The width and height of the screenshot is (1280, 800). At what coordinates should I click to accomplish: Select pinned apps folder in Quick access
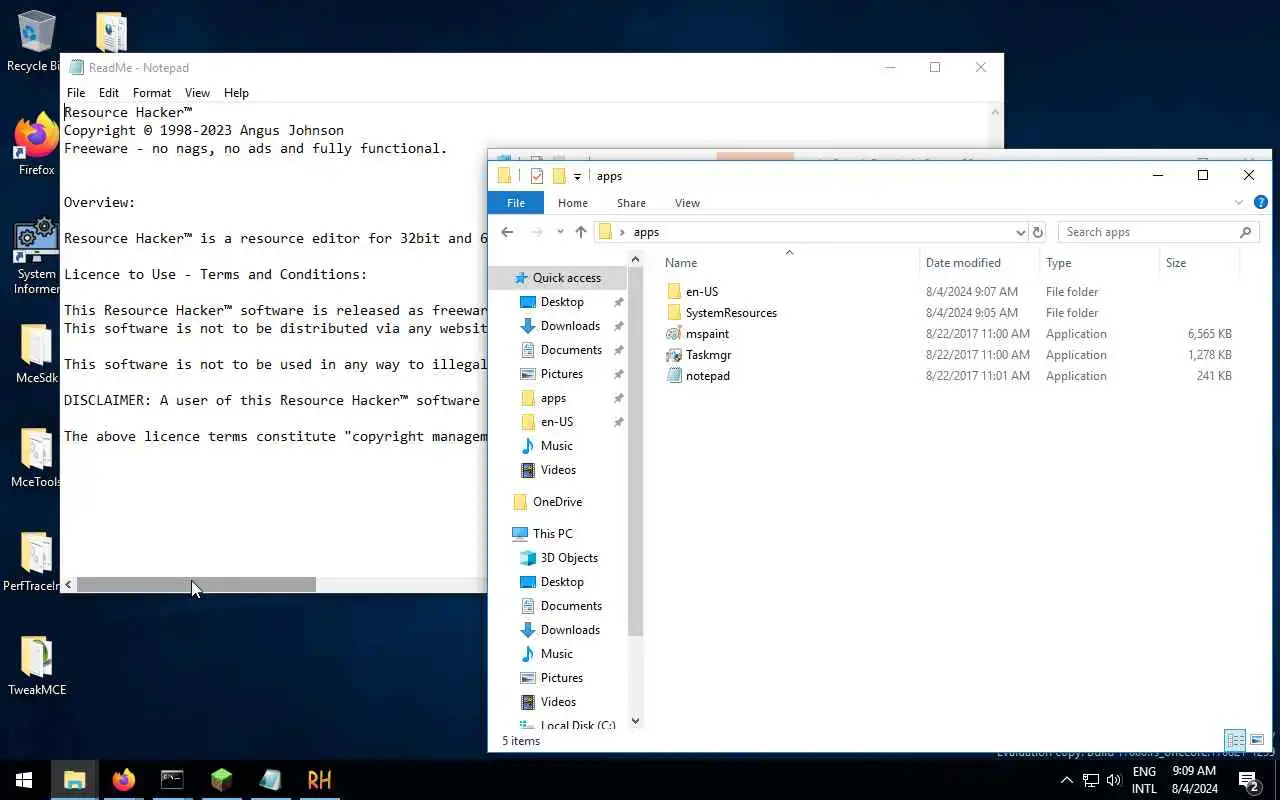(553, 398)
